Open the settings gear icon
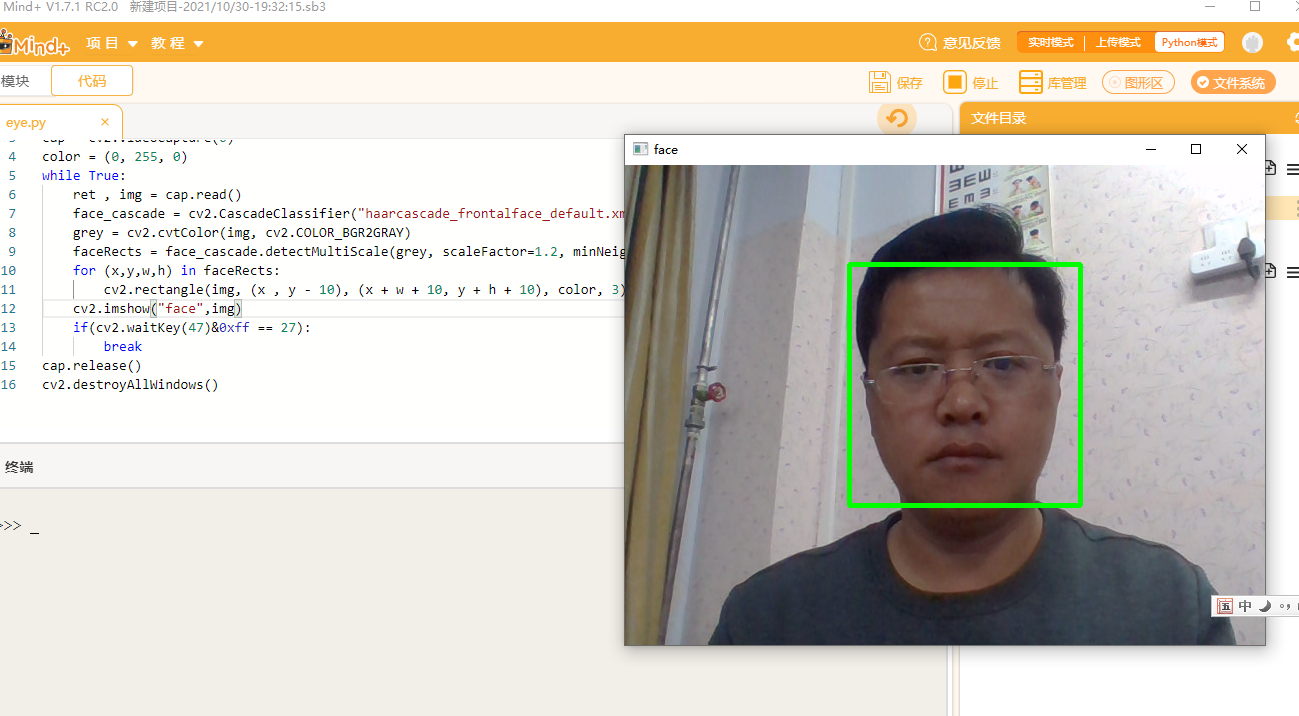This screenshot has width=1299, height=716. pos(1292,43)
